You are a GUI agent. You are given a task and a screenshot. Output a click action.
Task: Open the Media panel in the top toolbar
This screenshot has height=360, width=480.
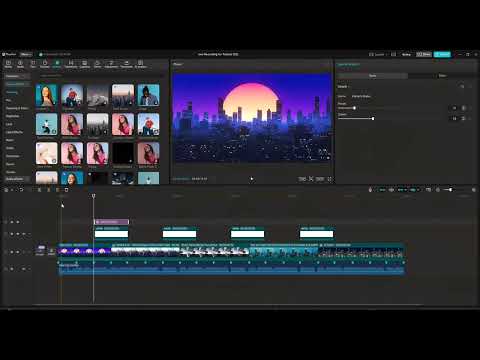pos(8,64)
